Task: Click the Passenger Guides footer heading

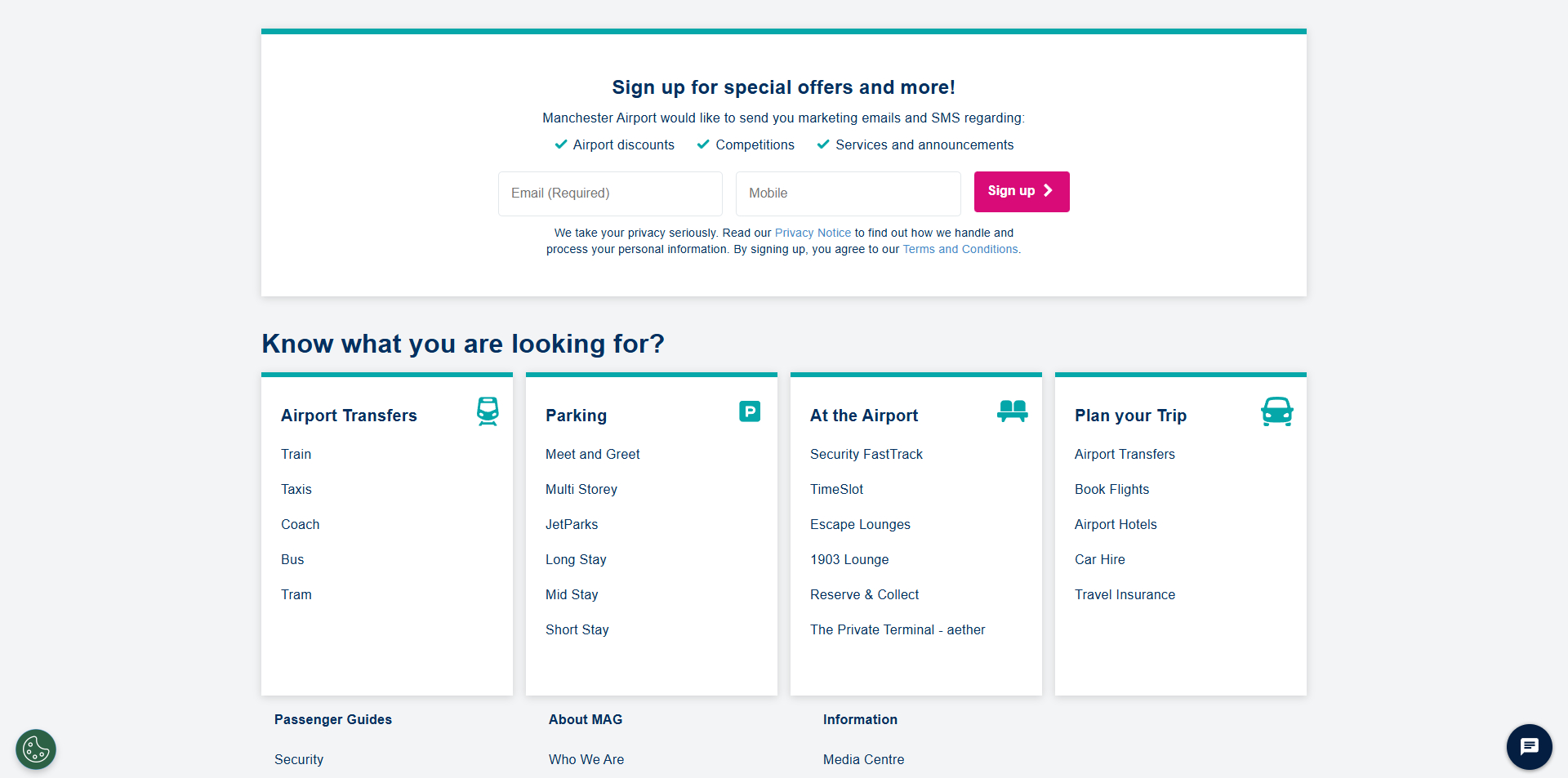Action: pos(332,719)
